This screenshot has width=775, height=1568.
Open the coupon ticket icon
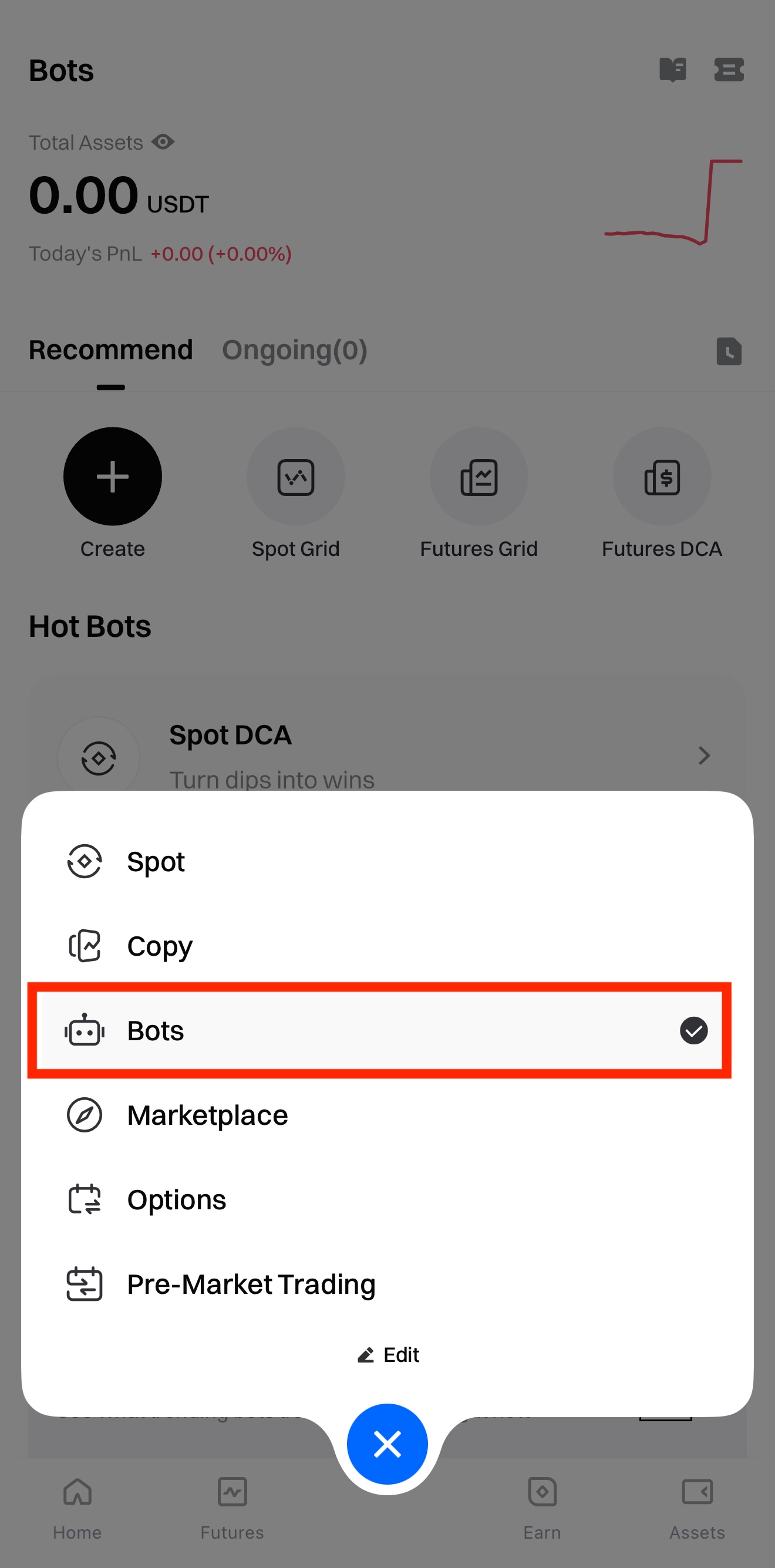(728, 69)
